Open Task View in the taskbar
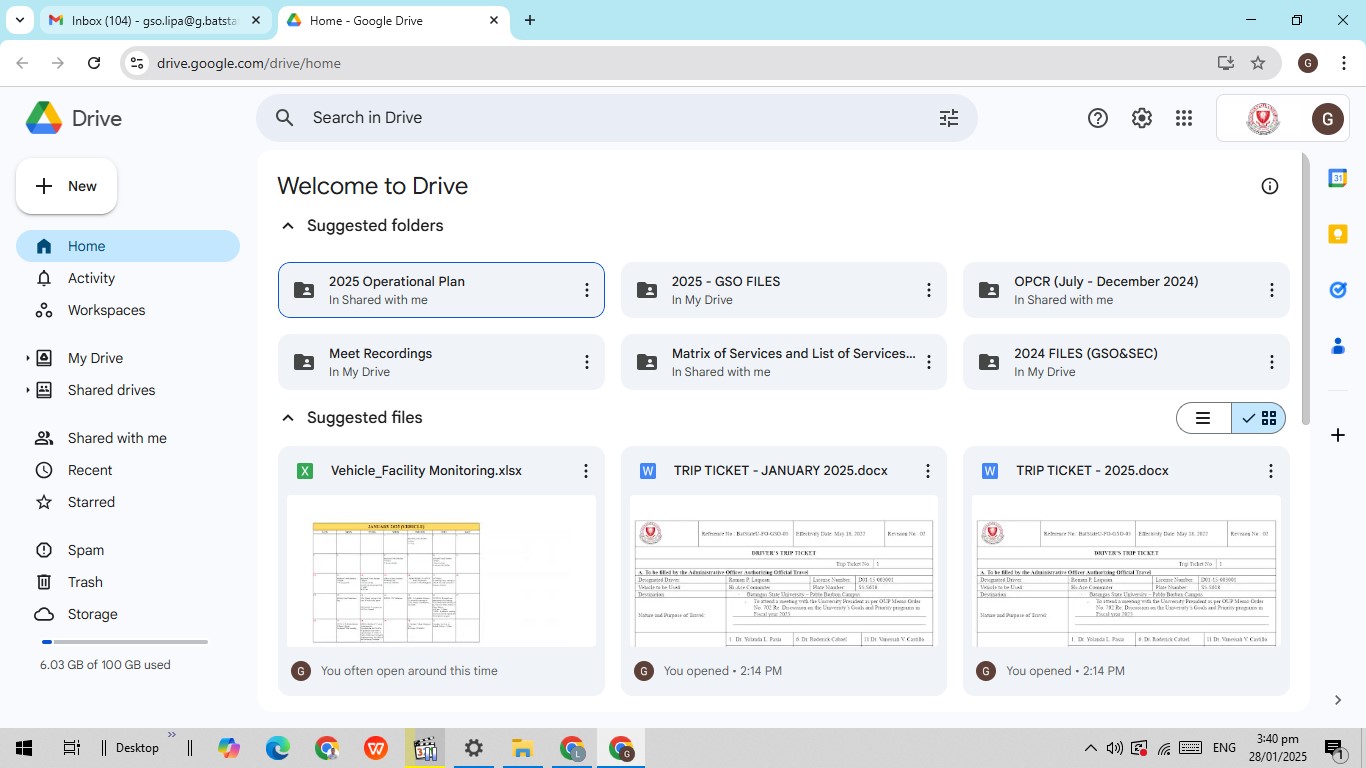The width and height of the screenshot is (1366, 768). pyautogui.click(x=71, y=748)
